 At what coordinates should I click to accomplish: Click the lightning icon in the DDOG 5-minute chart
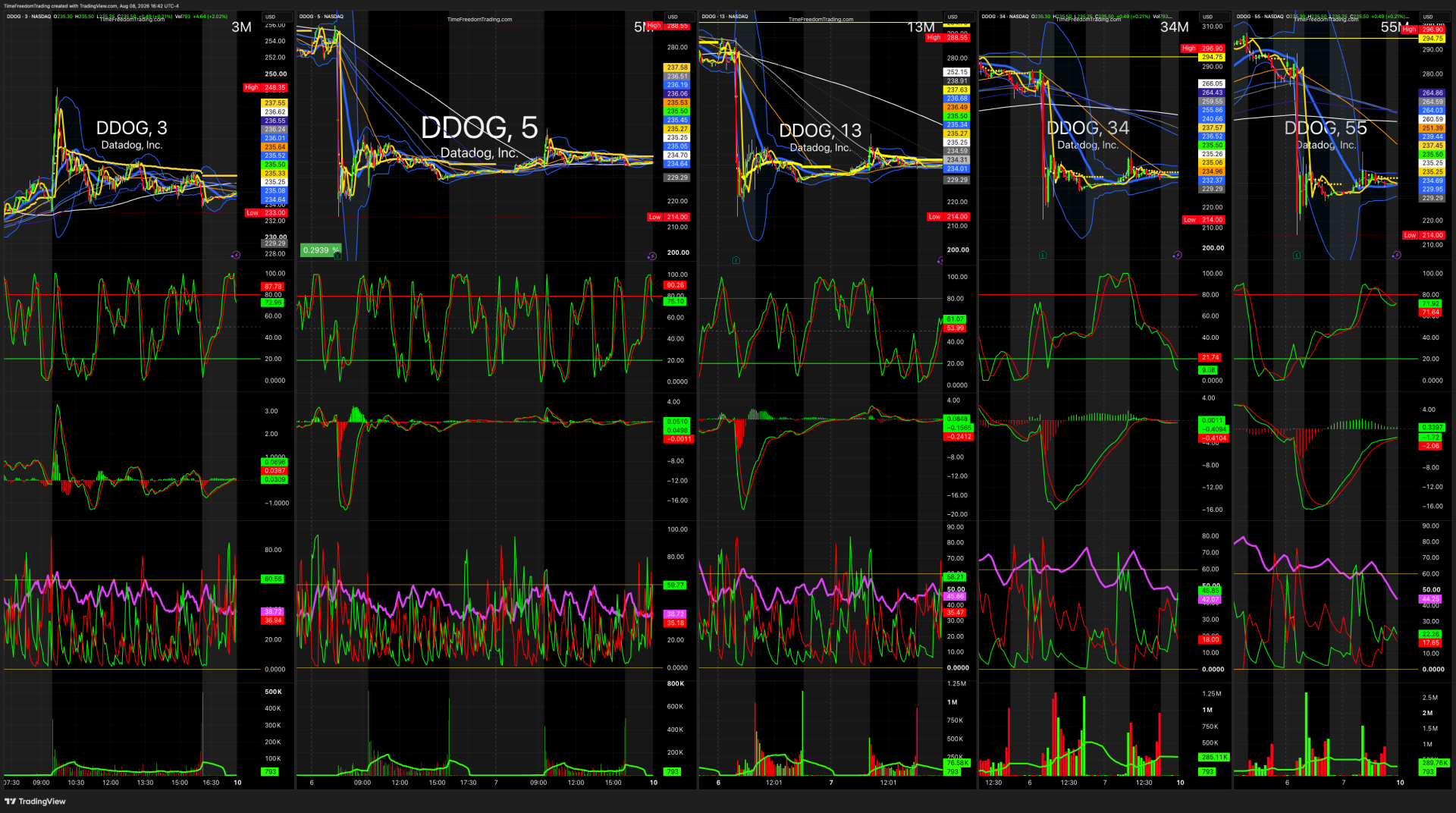(x=651, y=256)
